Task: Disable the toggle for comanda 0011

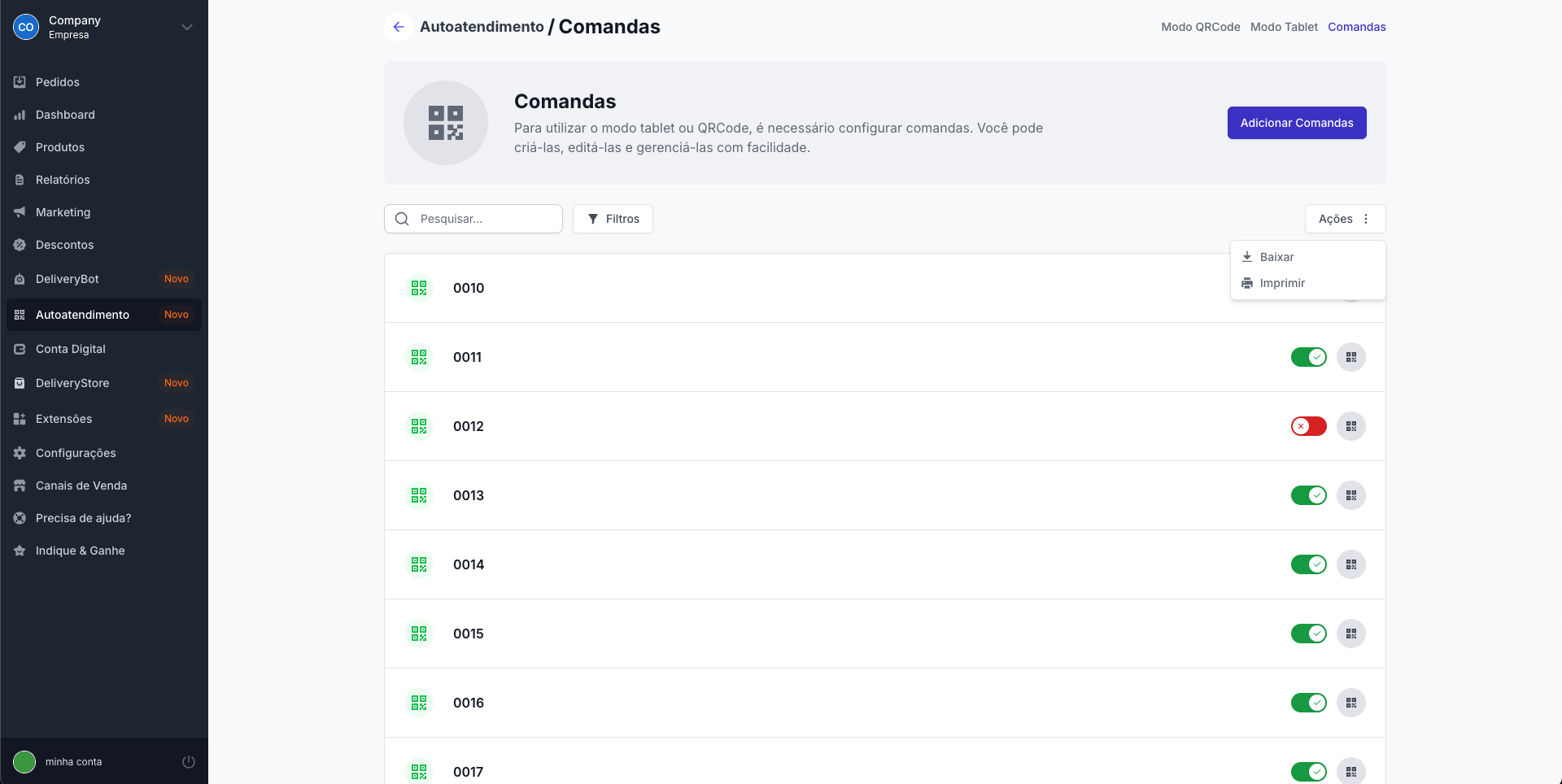Action: click(x=1308, y=357)
